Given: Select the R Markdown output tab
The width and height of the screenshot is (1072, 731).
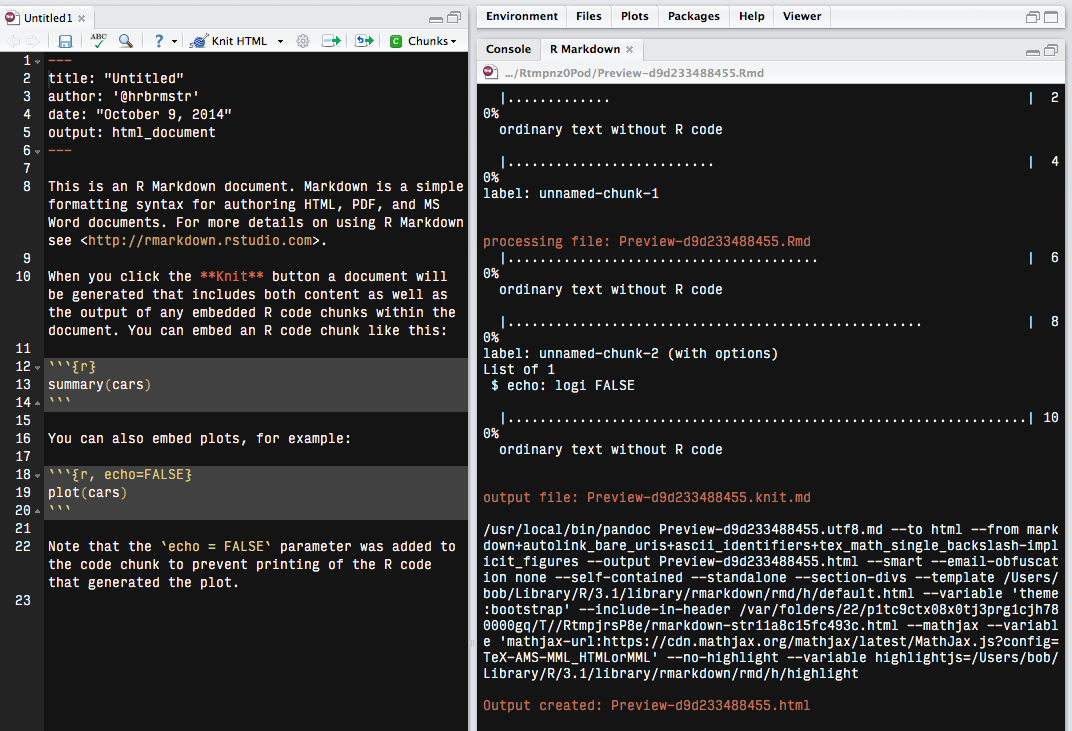Looking at the screenshot, I should click(x=583, y=49).
